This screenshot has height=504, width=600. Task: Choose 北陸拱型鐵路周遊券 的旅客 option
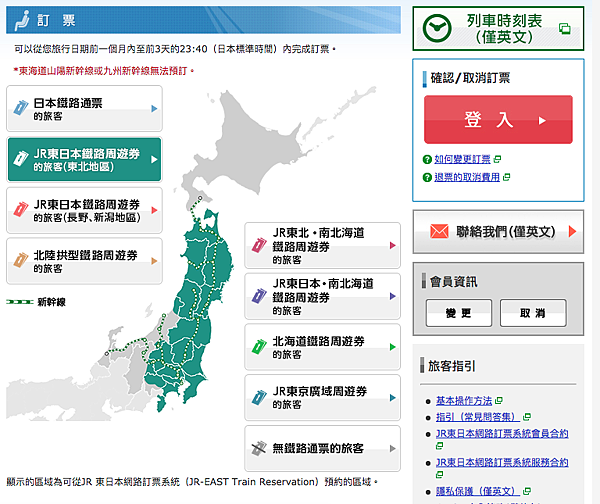[84, 261]
